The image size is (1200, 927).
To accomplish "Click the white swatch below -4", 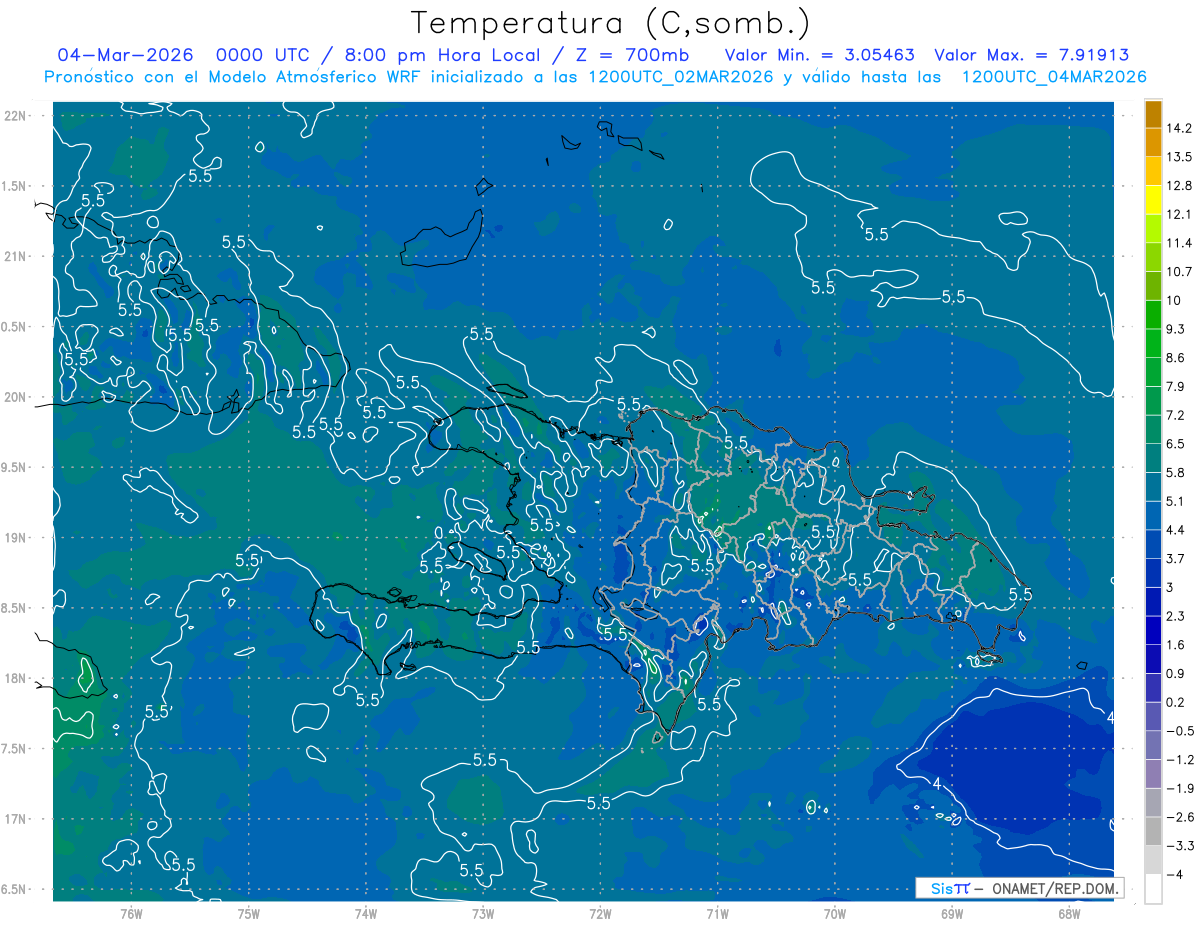I will click(1153, 888).
